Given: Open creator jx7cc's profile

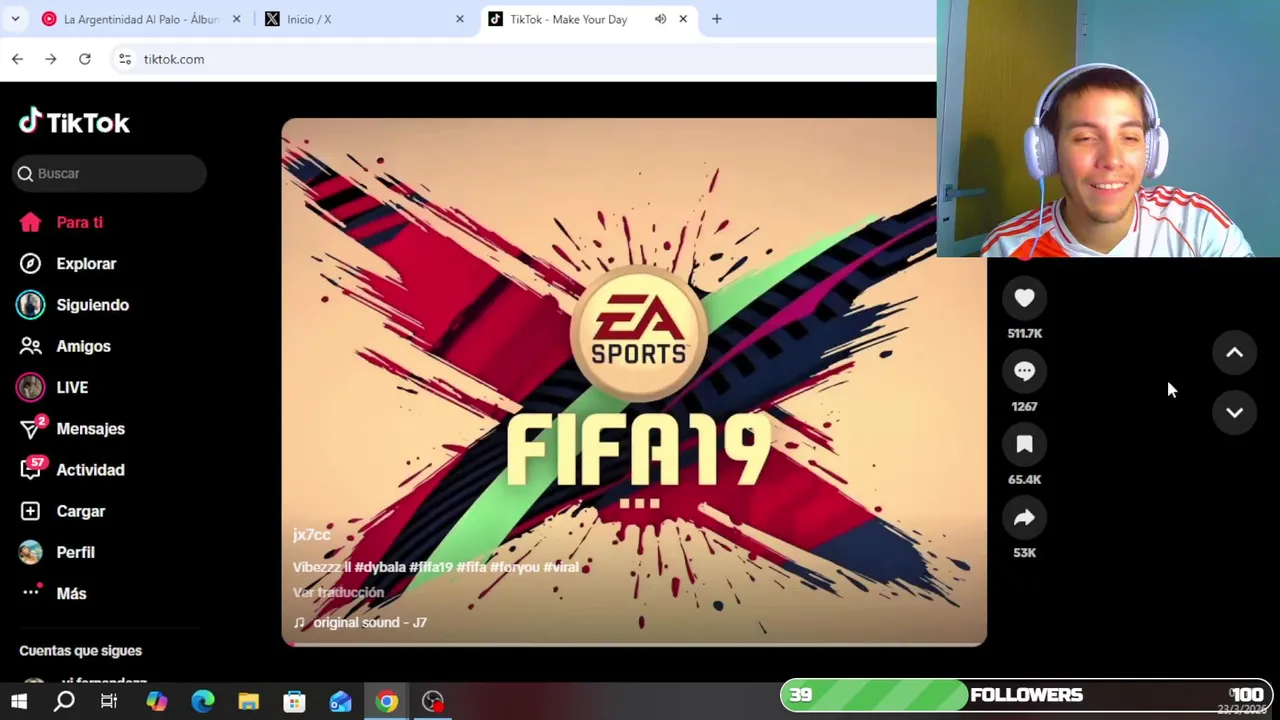Looking at the screenshot, I should coord(311,535).
